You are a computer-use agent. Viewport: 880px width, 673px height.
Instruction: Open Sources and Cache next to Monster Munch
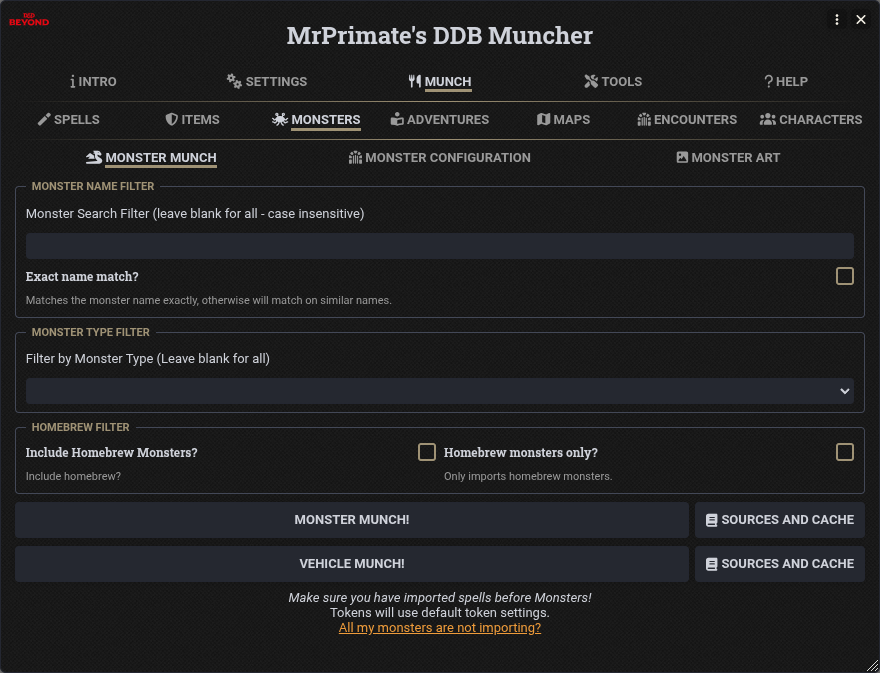pos(780,520)
